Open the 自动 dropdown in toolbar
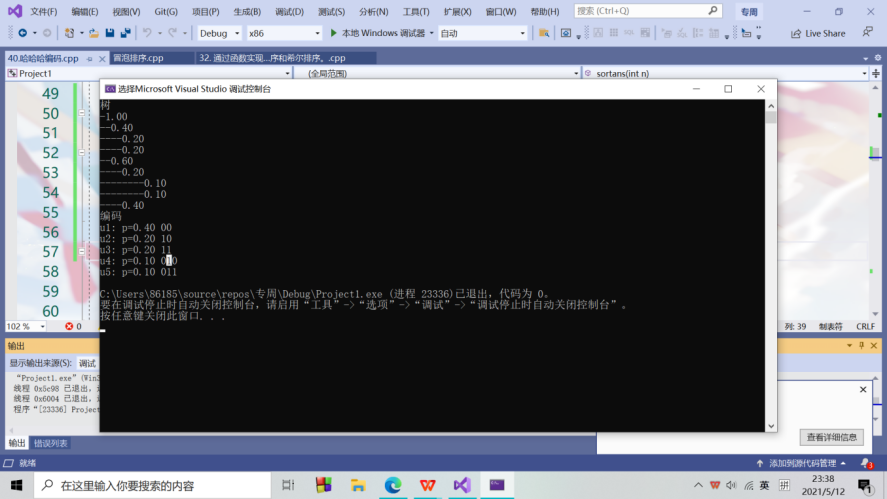887x499 pixels. tap(483, 33)
